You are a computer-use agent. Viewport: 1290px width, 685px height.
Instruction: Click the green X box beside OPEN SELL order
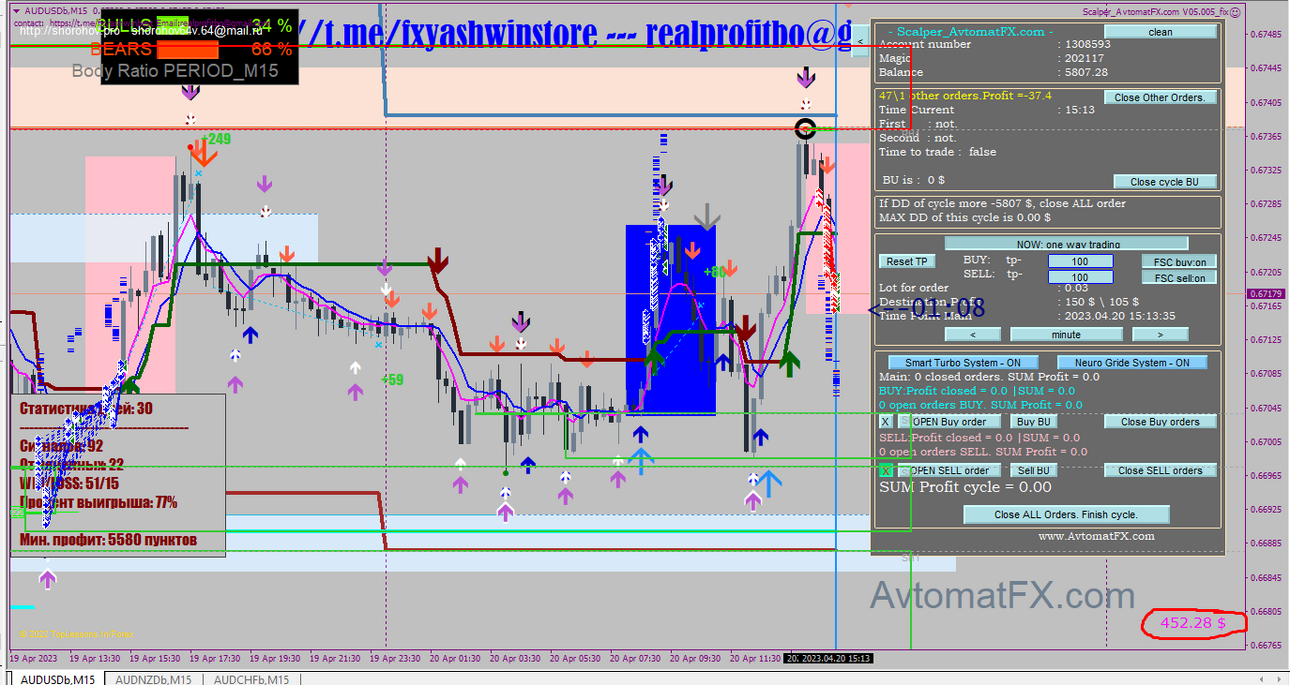click(885, 470)
